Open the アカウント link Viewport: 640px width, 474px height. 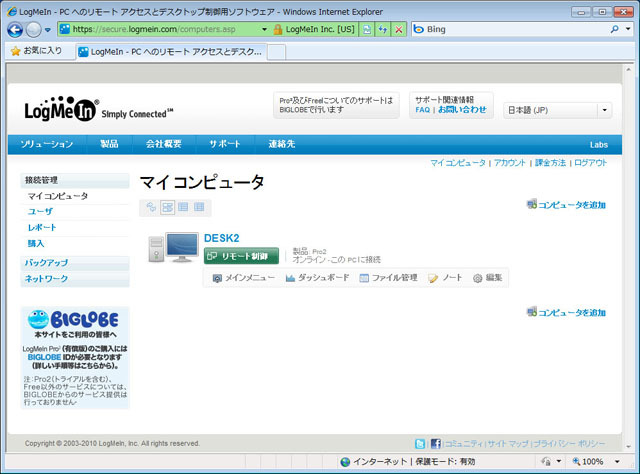pos(510,163)
